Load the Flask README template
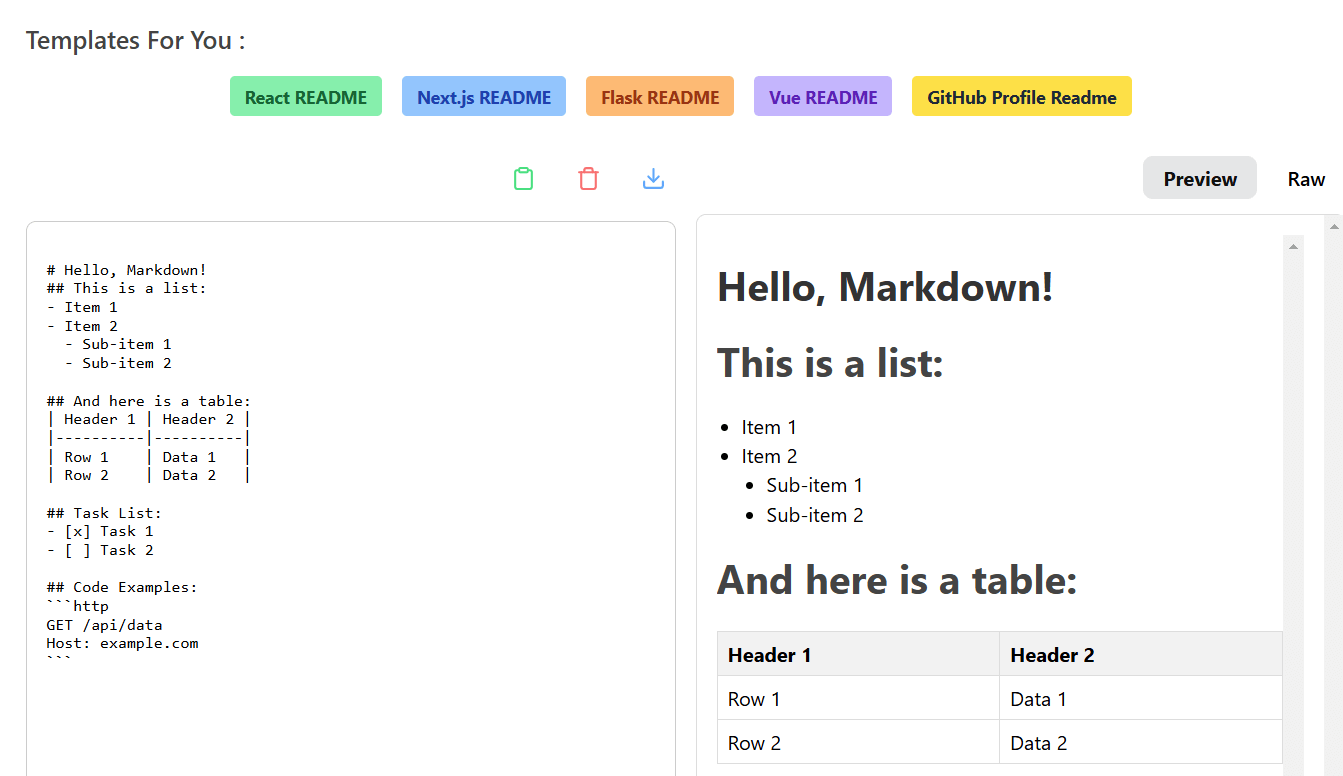 click(x=660, y=97)
